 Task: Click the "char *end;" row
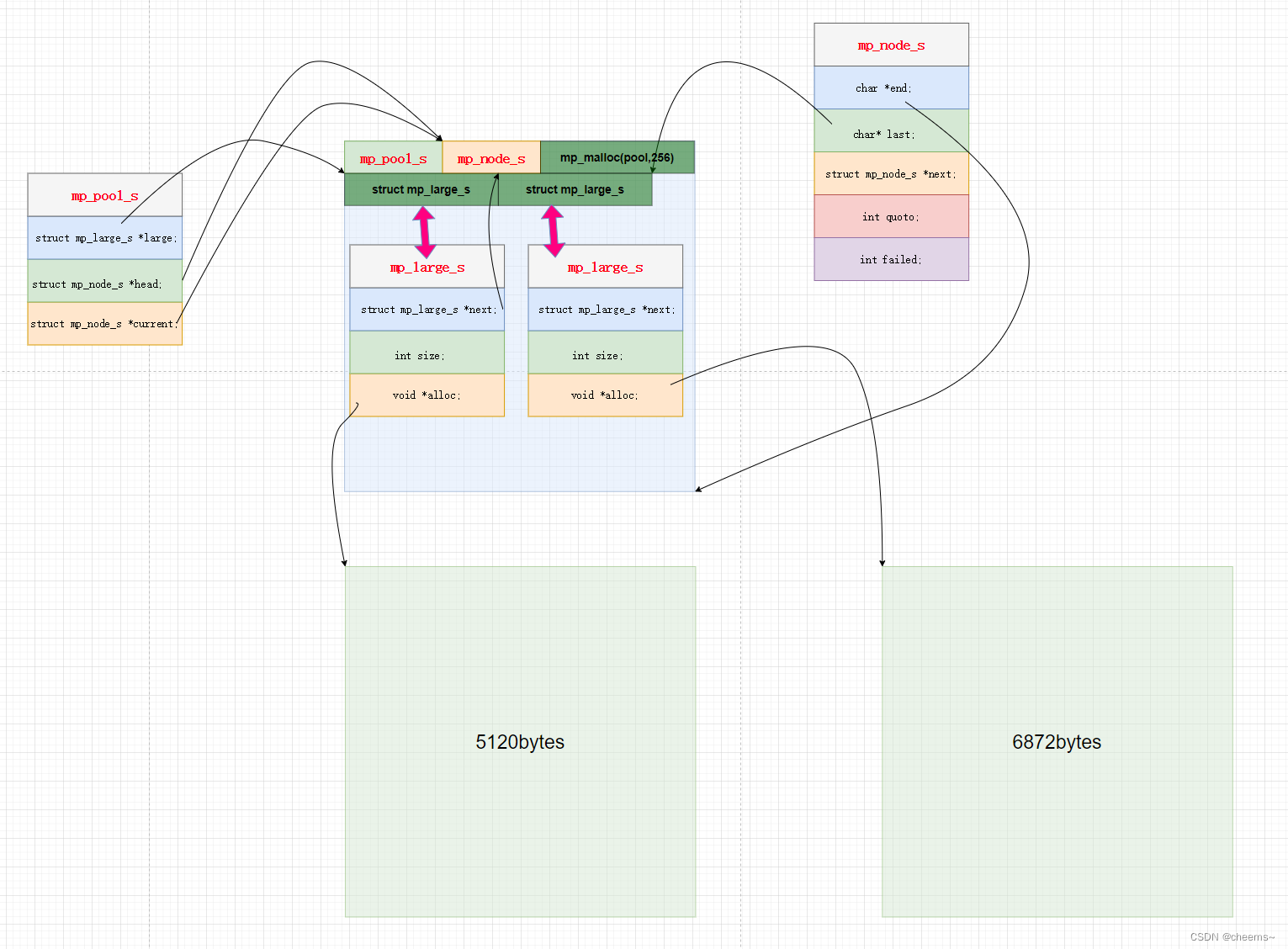892,87
